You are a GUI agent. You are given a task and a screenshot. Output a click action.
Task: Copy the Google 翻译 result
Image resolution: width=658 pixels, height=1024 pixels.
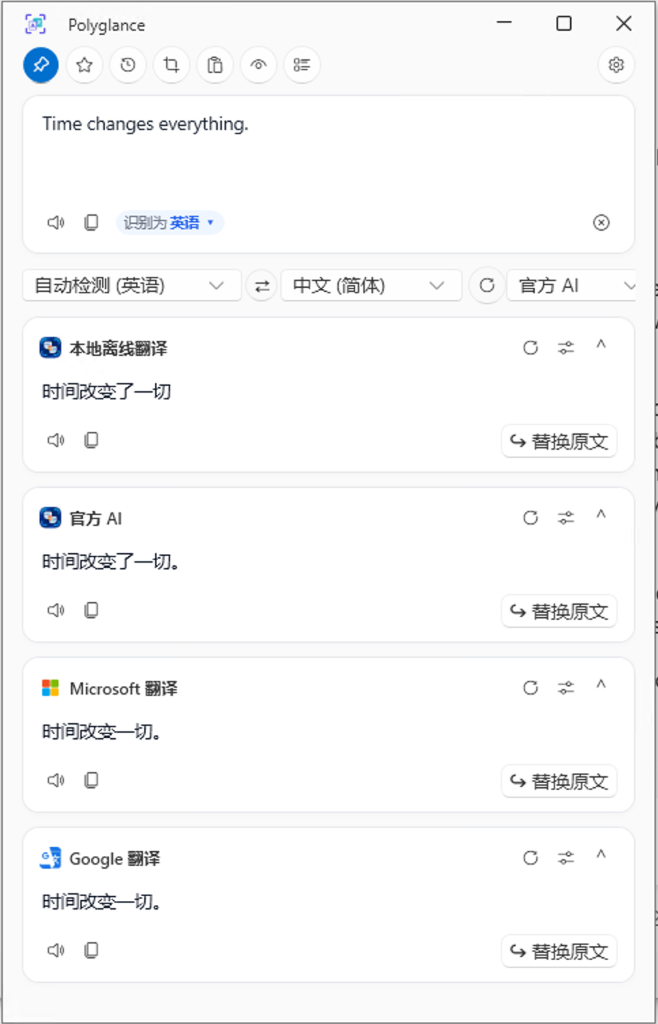91,950
